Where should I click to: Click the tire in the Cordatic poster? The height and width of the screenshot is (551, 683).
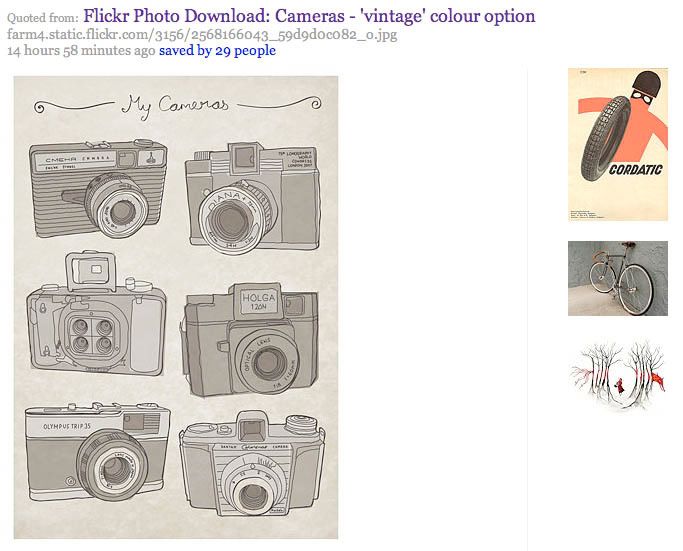(606, 139)
